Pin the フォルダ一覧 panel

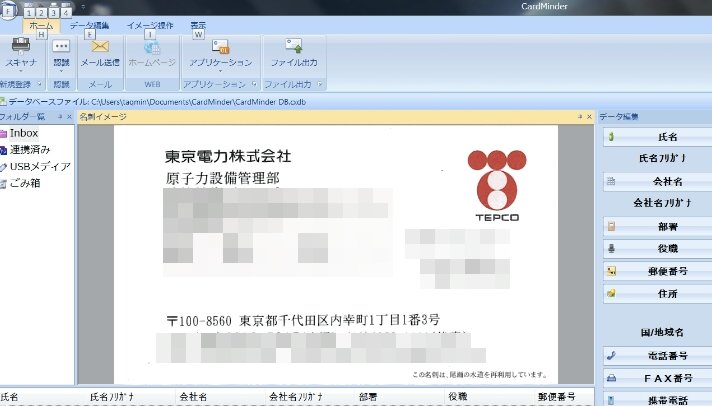[59, 117]
